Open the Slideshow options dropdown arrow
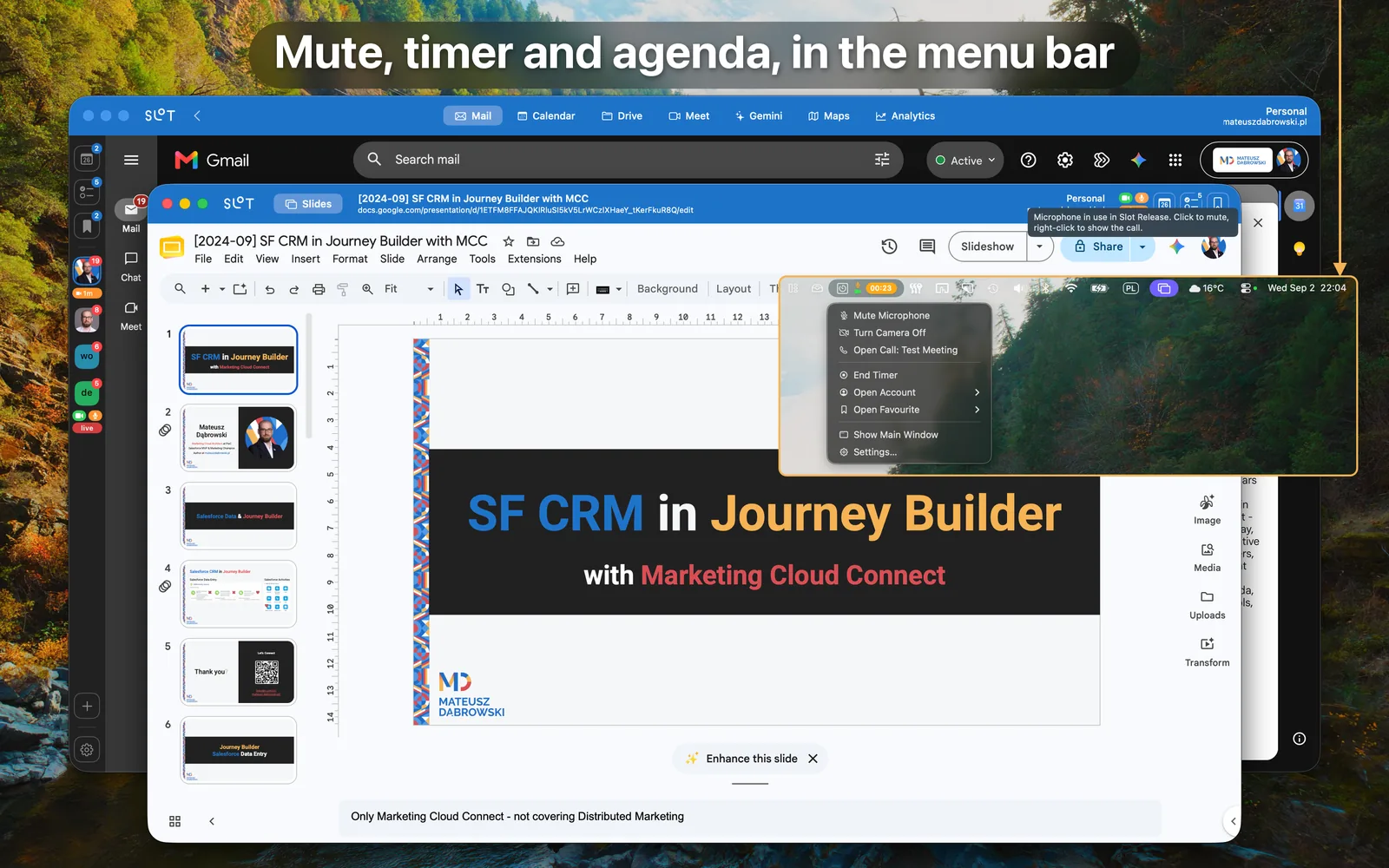Image resolution: width=1389 pixels, height=868 pixels. point(1040,247)
